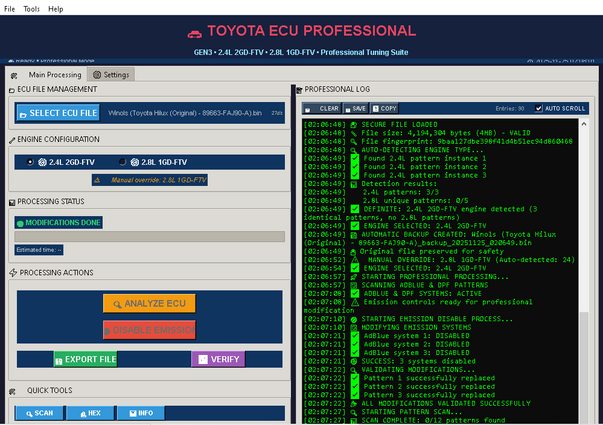603x425 pixels.
Task: Click the Pattern 2 successfully replaced log line
Action: (399, 386)
